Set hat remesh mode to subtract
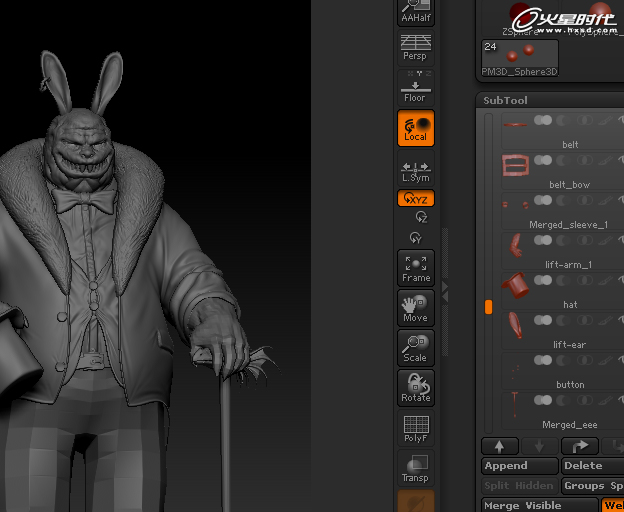Viewport: 624px width, 512px height. (563, 280)
